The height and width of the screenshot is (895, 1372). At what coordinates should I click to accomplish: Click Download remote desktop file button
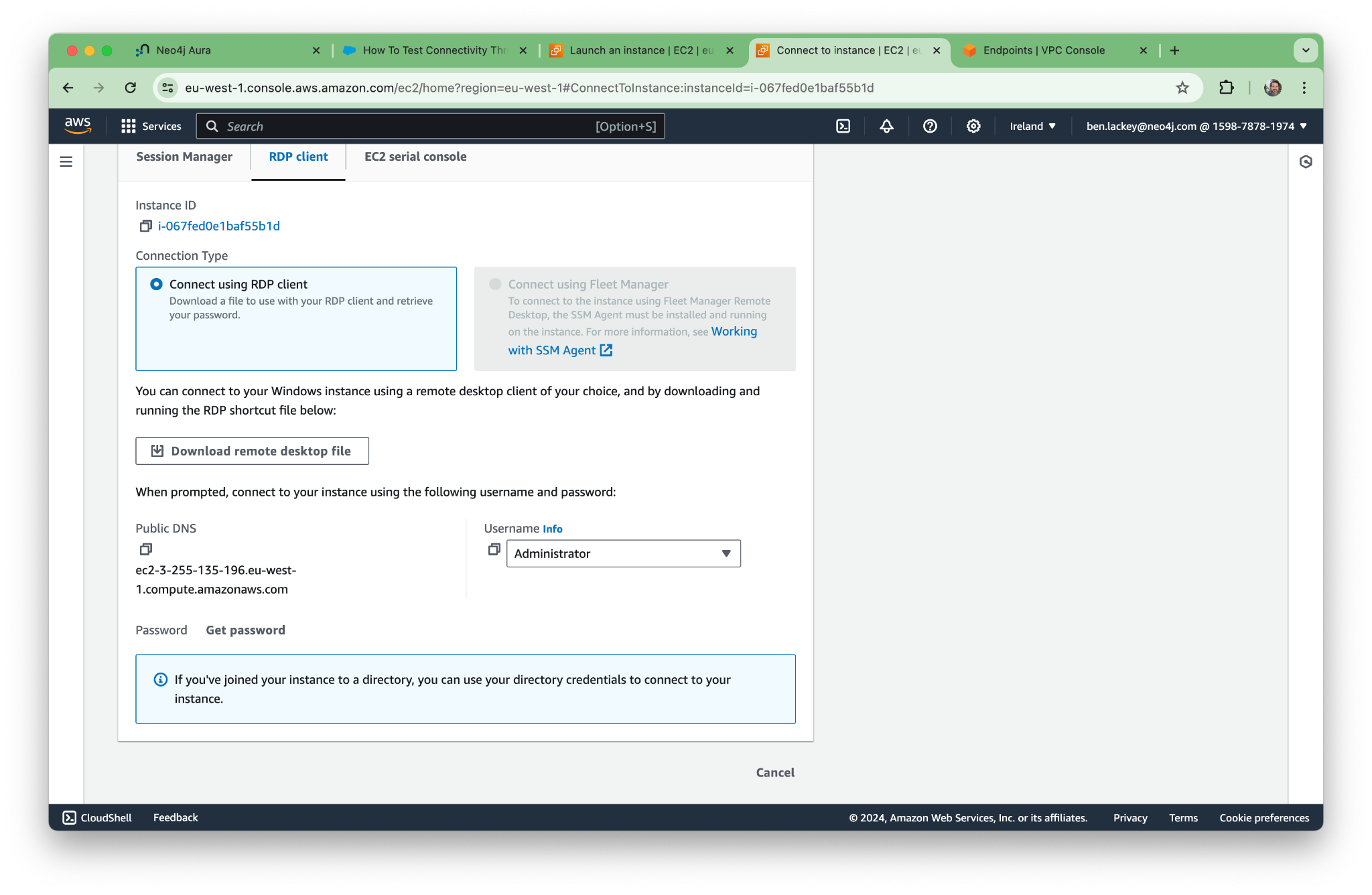pyautogui.click(x=252, y=451)
